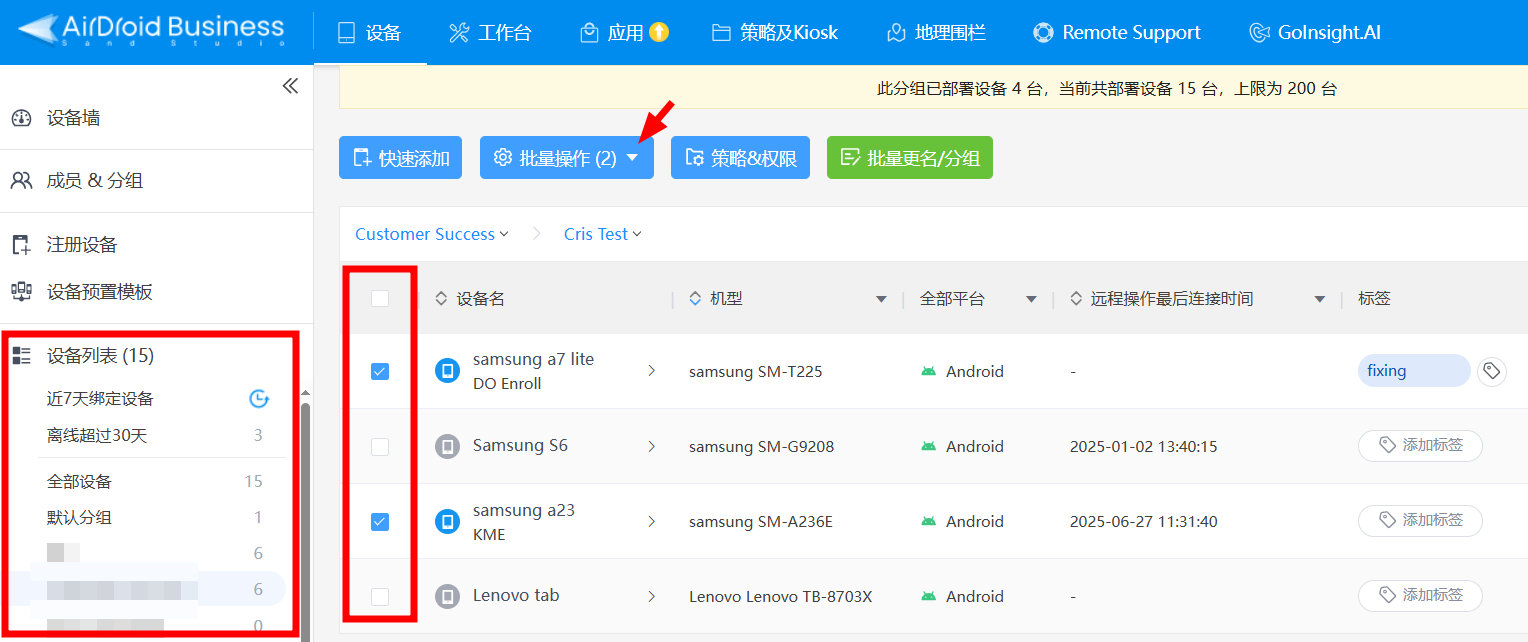The width and height of the screenshot is (1528, 642).
Task: Click the device icon for samsung a23
Action: click(x=447, y=521)
